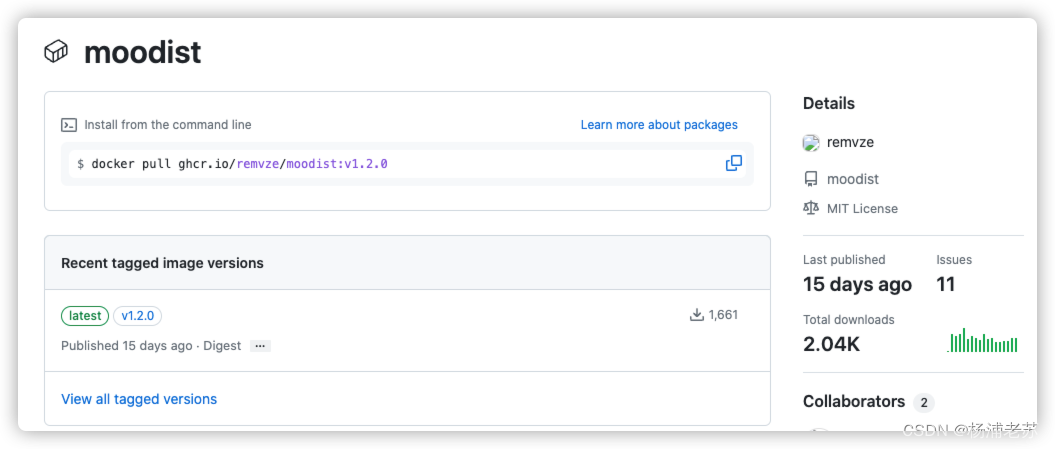The height and width of the screenshot is (449, 1055).
Task: Click the 15 days ago value
Action: pyautogui.click(x=857, y=285)
